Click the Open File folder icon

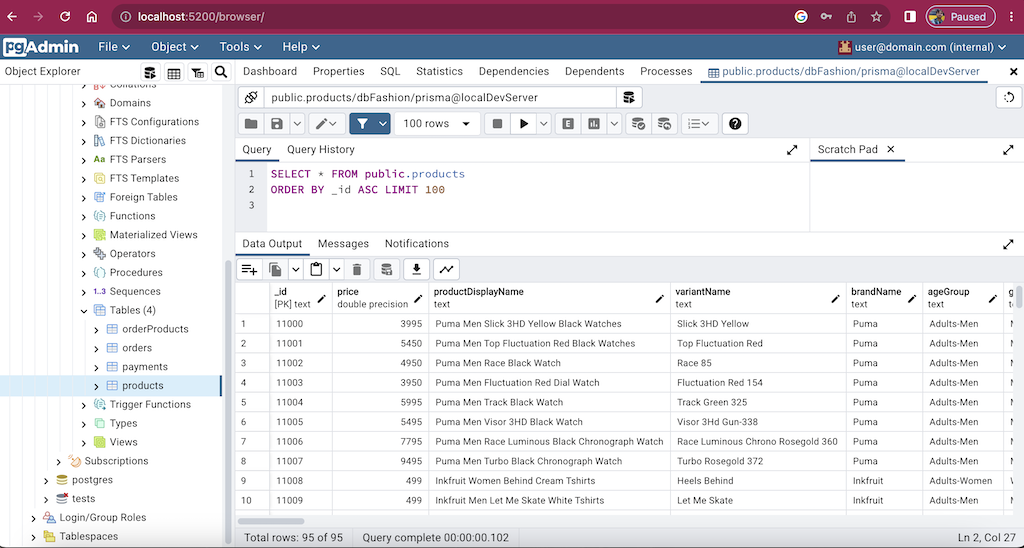pyautogui.click(x=251, y=123)
